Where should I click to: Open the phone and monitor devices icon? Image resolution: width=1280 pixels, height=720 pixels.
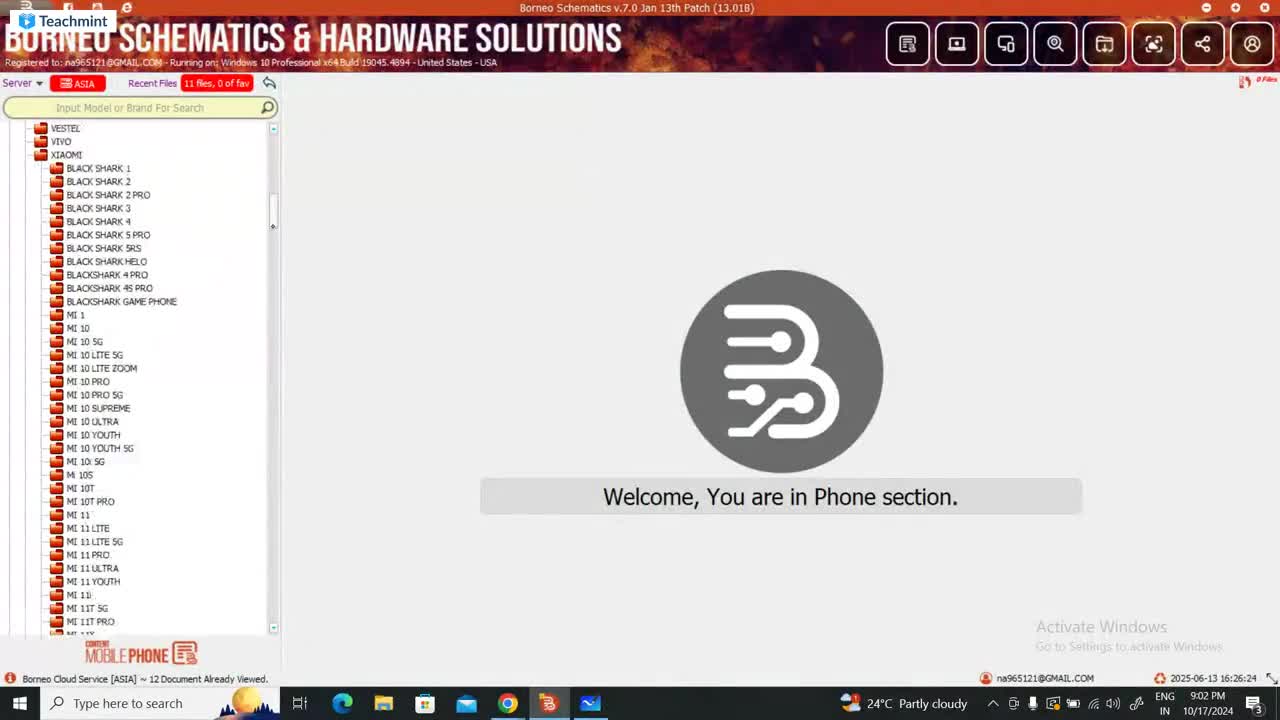point(1006,44)
